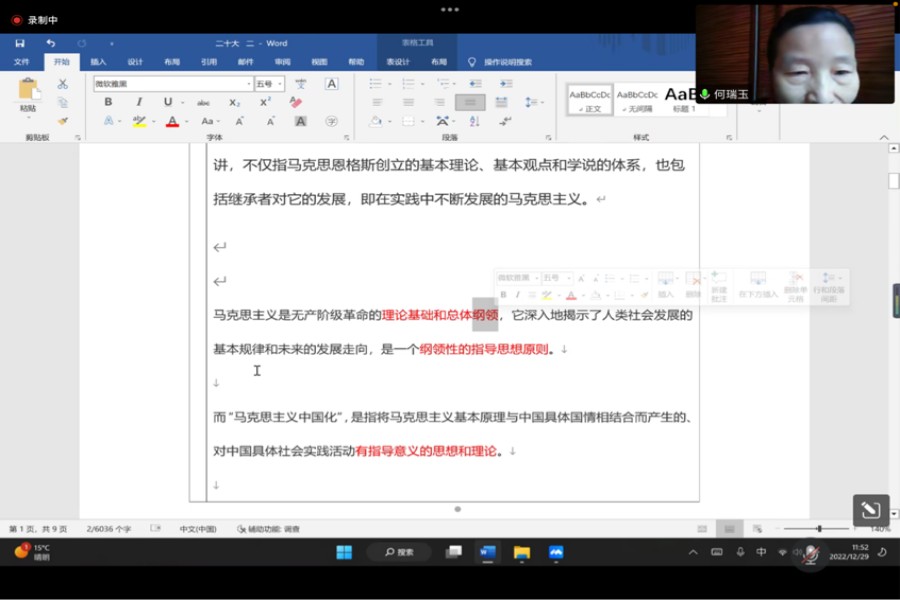Open the font size dropdown 五号

[x=280, y=84]
